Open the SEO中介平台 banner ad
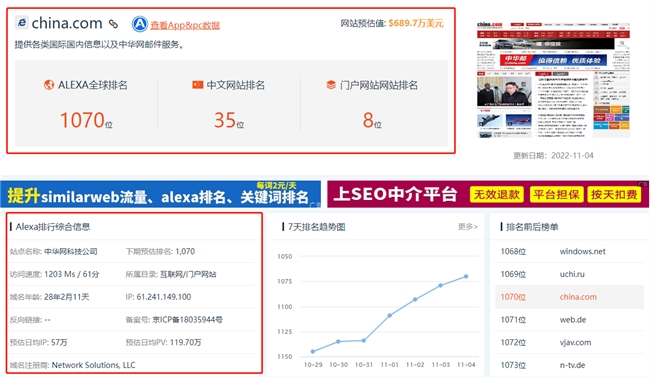 tap(488, 194)
